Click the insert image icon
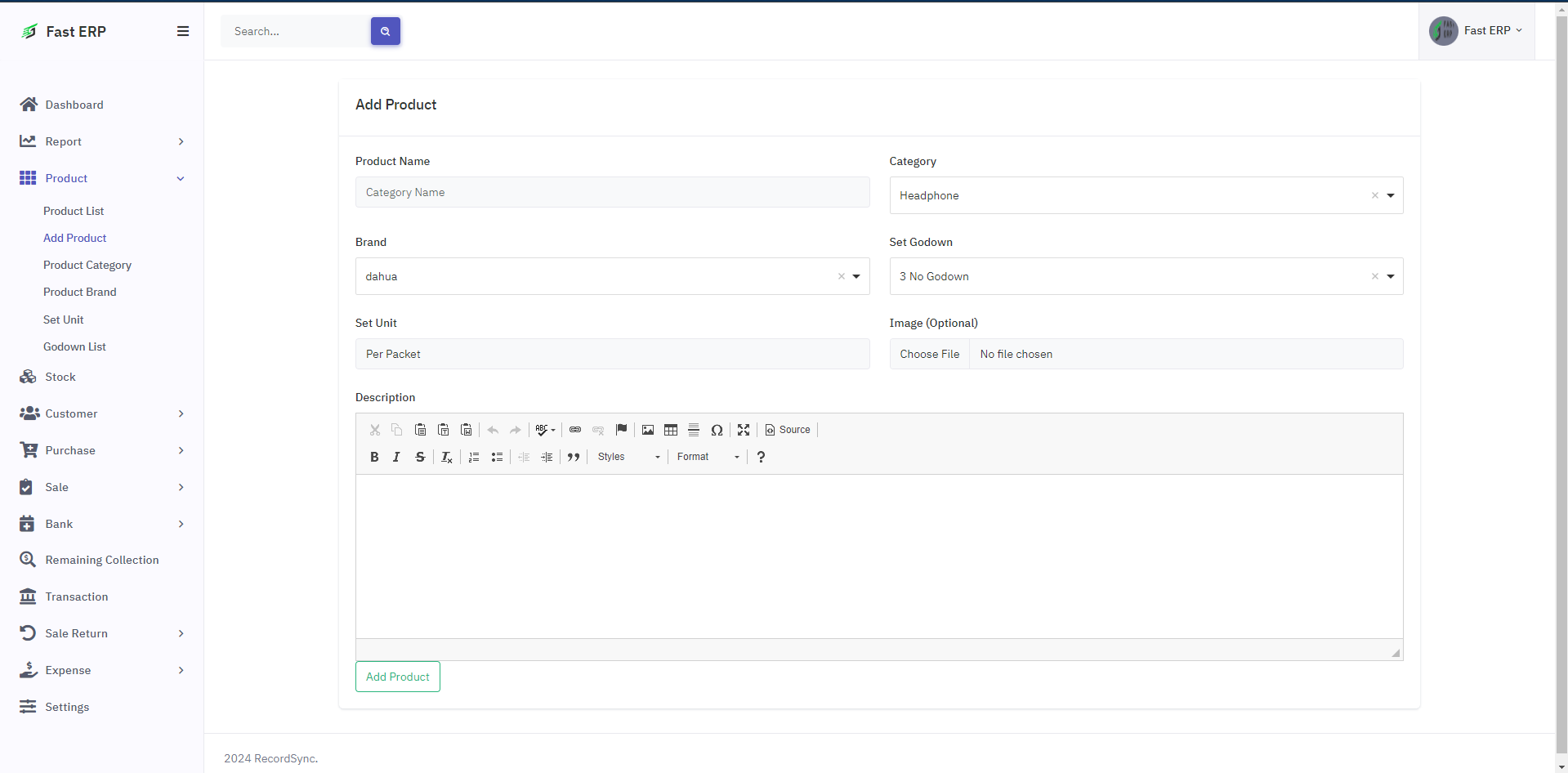Image resolution: width=1568 pixels, height=773 pixels. tap(648, 430)
